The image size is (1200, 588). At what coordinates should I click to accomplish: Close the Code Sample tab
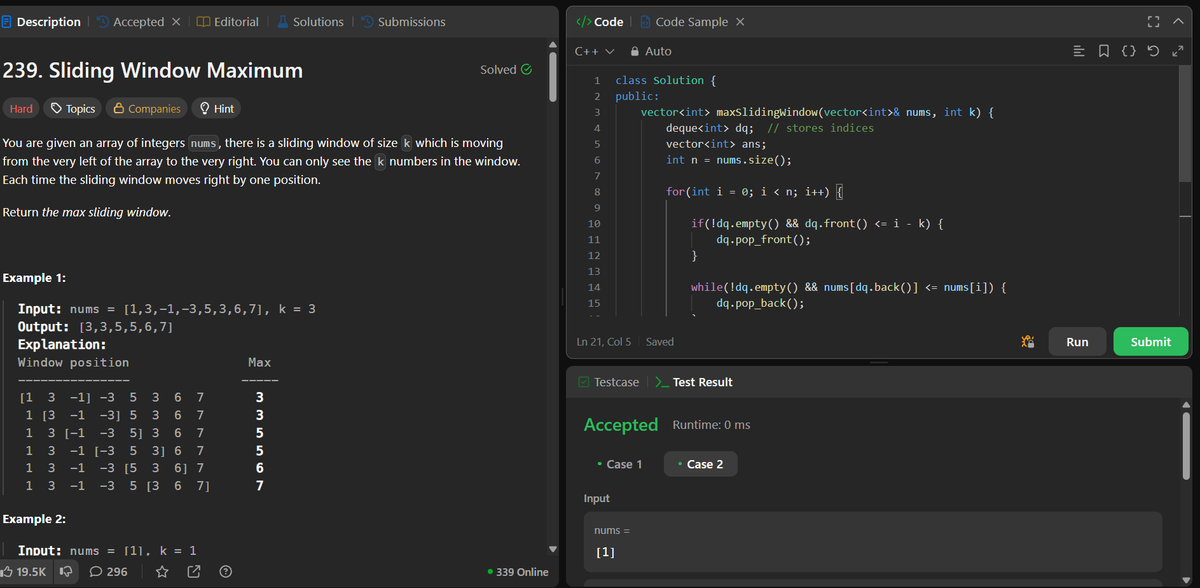pyautogui.click(x=739, y=22)
